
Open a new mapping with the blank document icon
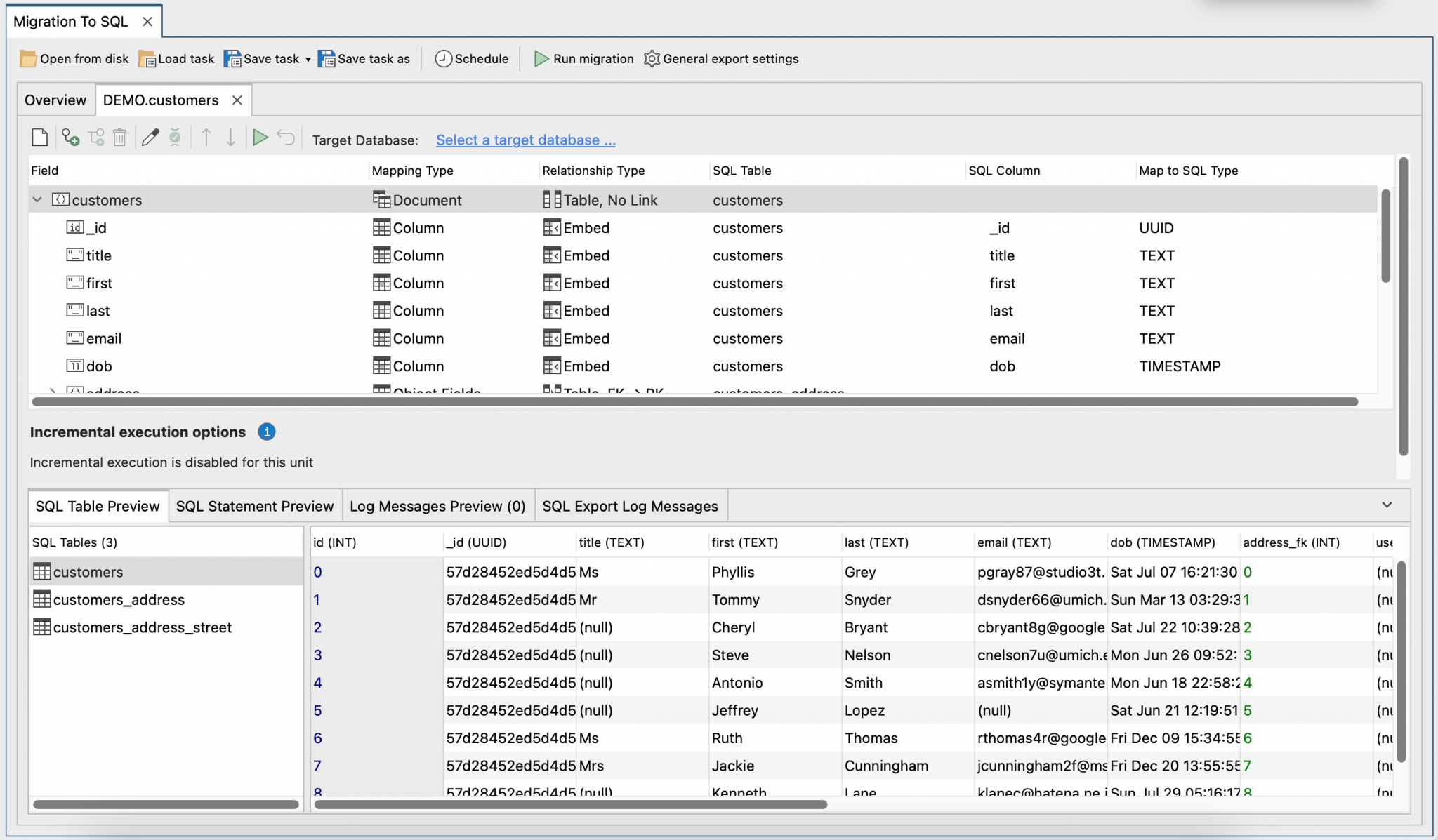point(39,138)
